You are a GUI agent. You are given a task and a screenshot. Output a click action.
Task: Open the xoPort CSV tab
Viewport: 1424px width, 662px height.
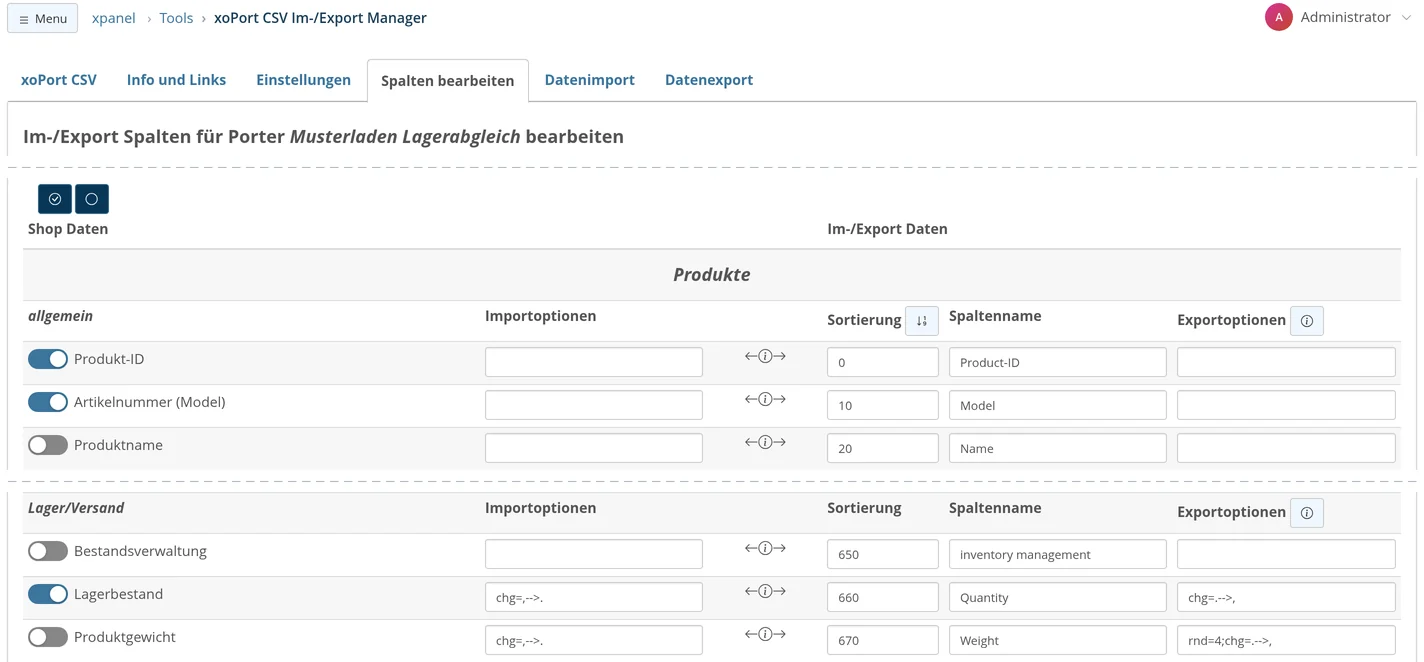coord(59,80)
